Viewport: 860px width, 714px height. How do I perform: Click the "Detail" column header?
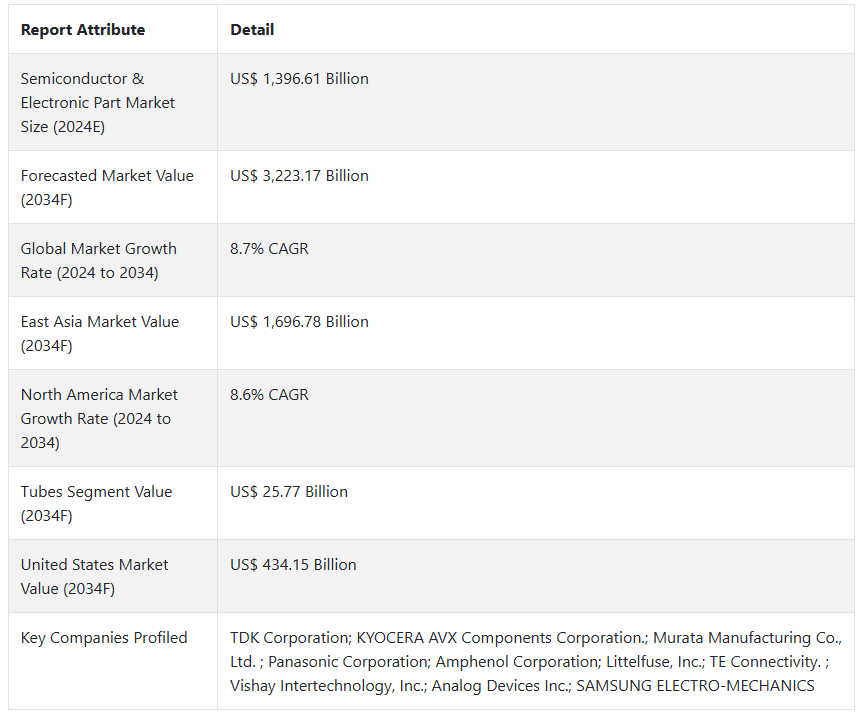click(x=252, y=30)
